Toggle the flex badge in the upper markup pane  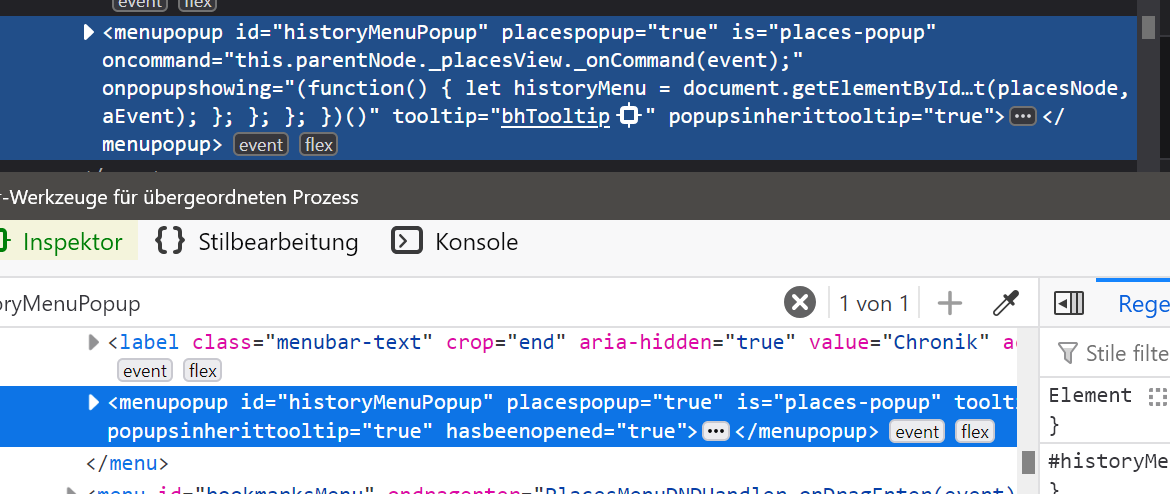coord(319,145)
